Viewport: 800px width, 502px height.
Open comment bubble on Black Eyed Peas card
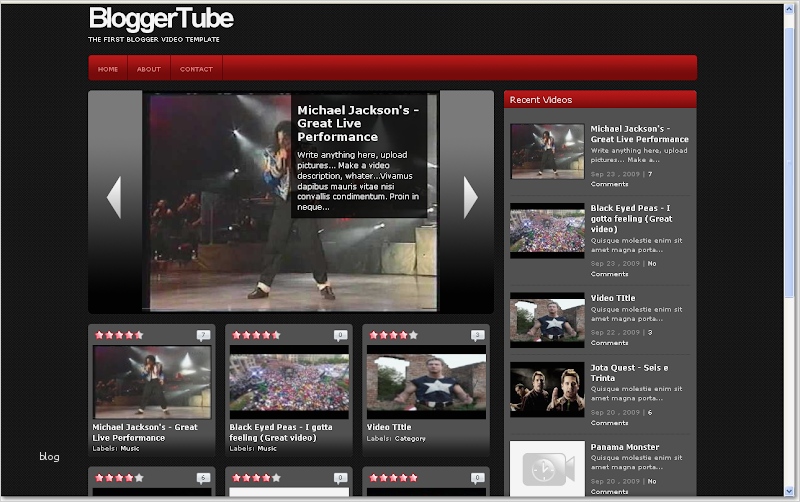[340, 335]
